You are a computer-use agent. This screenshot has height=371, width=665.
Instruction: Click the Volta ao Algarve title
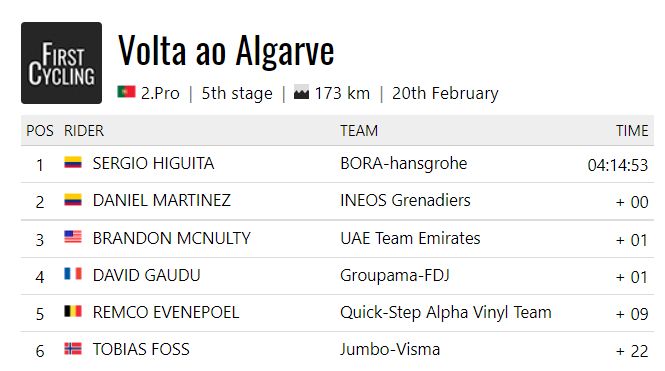pyautogui.click(x=226, y=51)
